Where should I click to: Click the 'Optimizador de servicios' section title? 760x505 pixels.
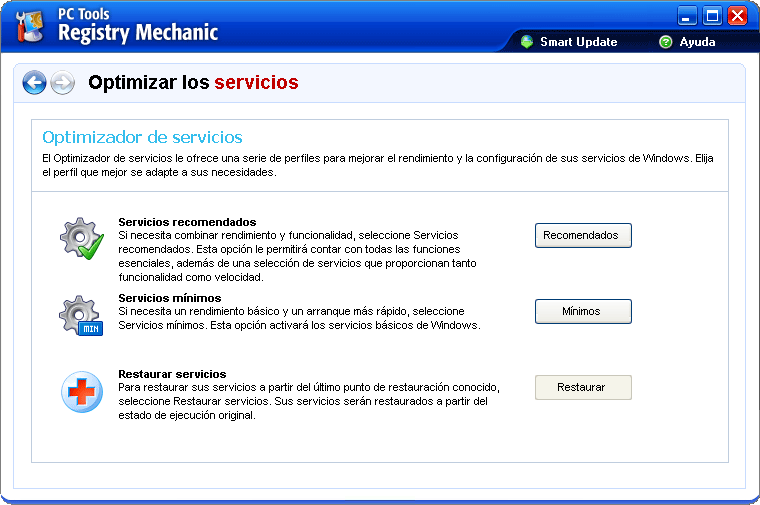point(142,137)
